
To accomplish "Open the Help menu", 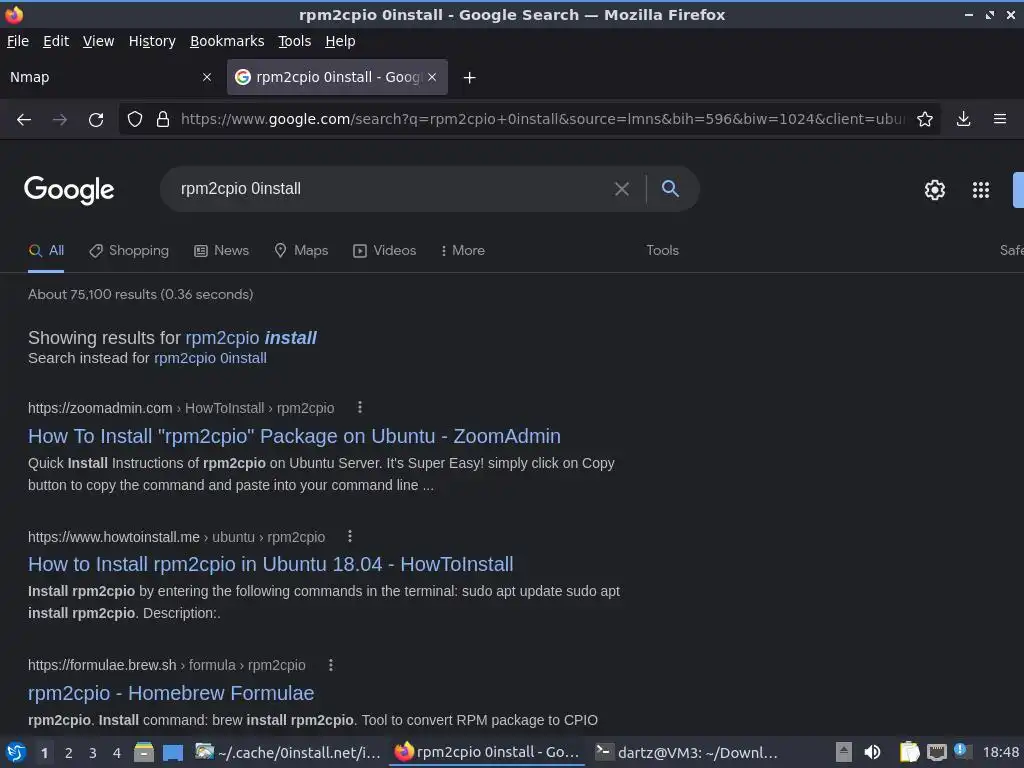I will point(340,41).
